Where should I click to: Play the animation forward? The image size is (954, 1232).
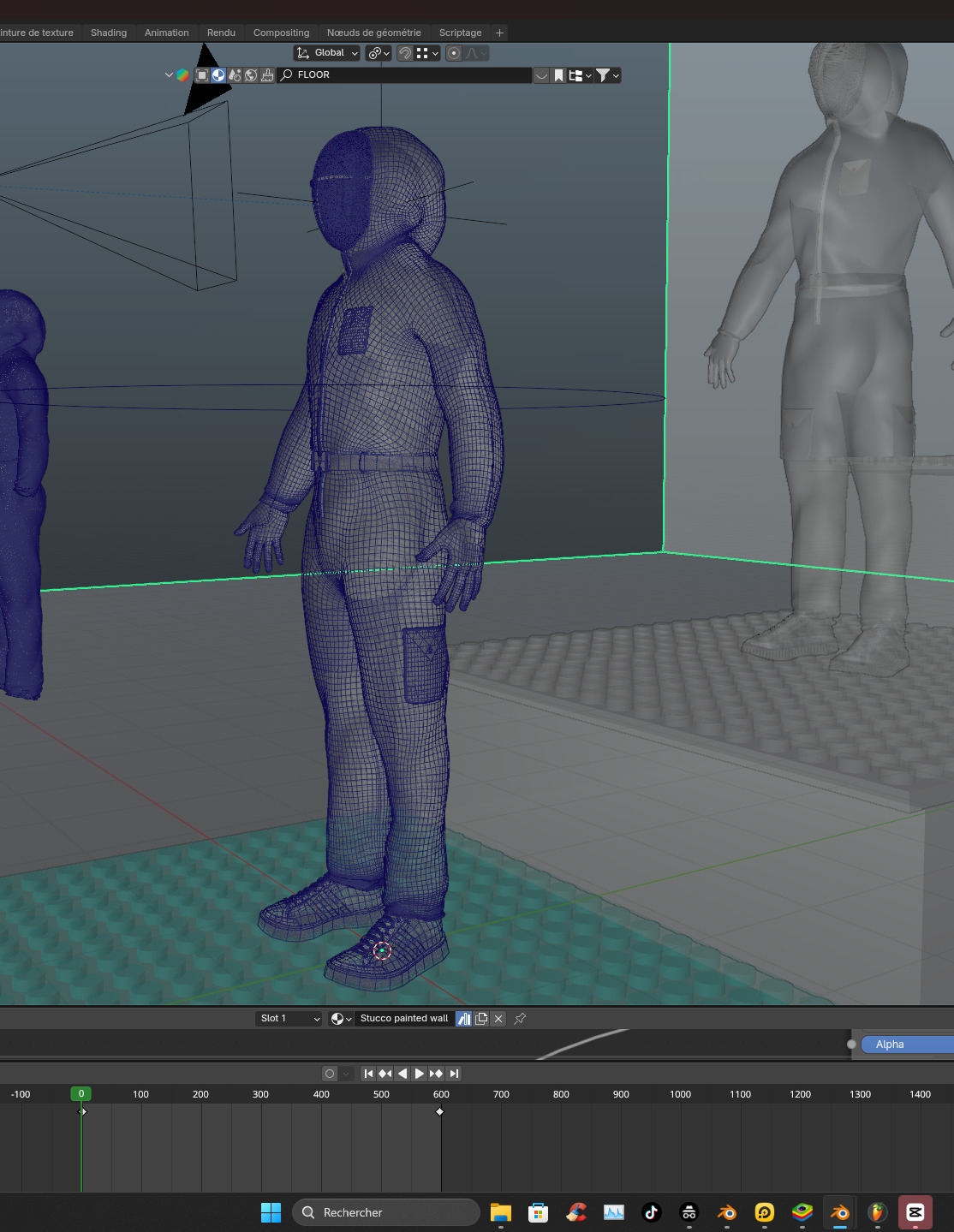click(x=420, y=1074)
